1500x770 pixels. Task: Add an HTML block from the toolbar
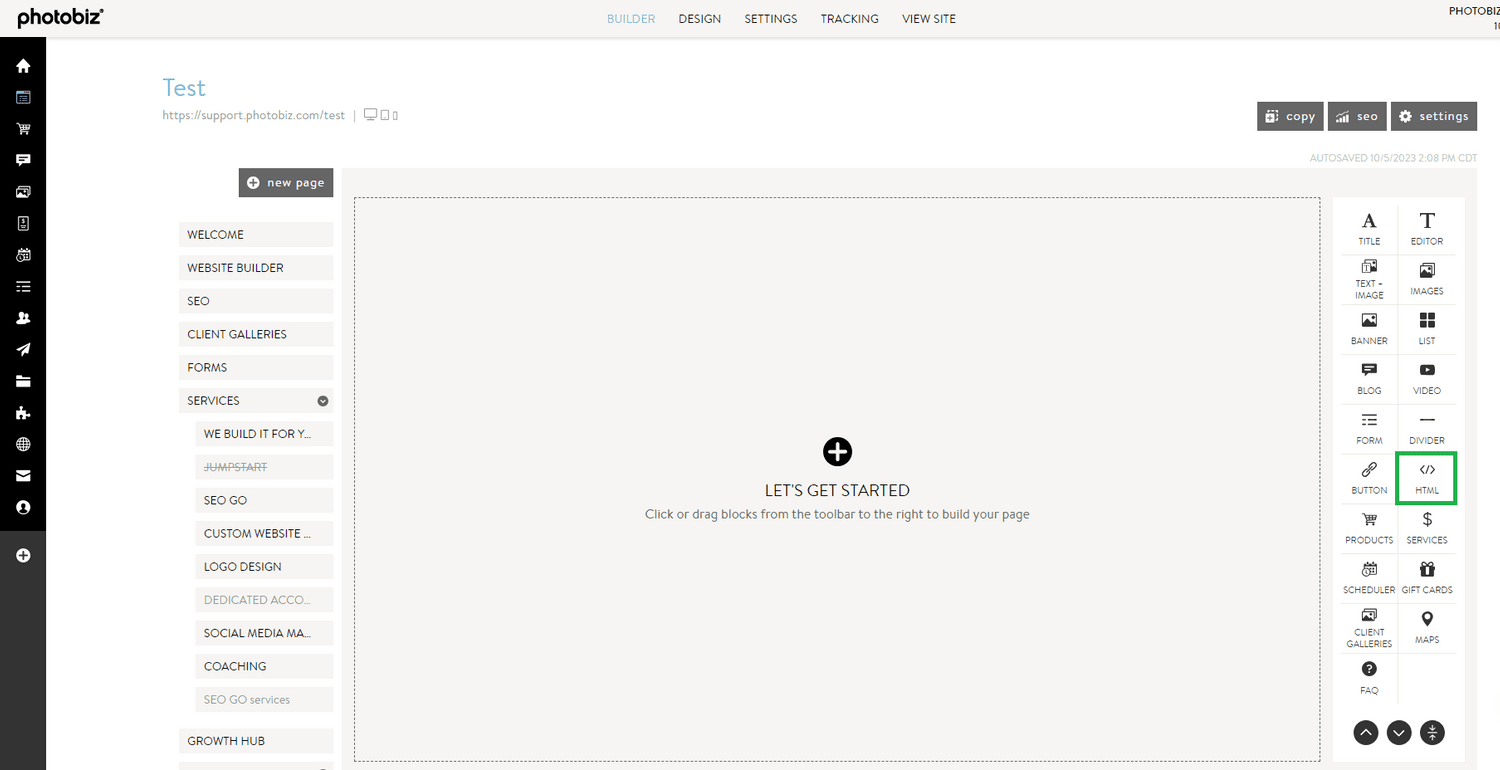[1426, 477]
